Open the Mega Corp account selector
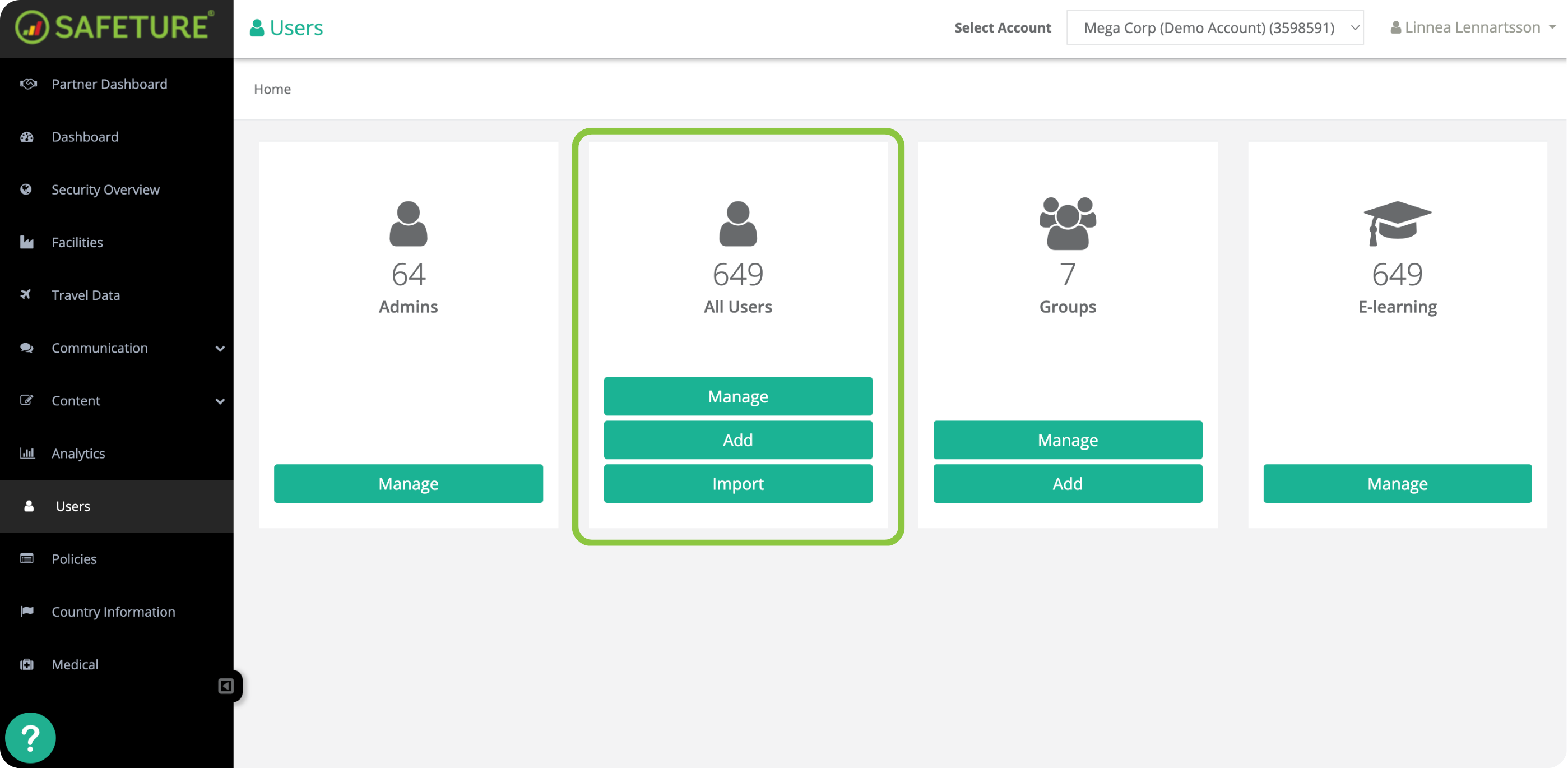Image resolution: width=1568 pixels, height=768 pixels. (x=1214, y=27)
